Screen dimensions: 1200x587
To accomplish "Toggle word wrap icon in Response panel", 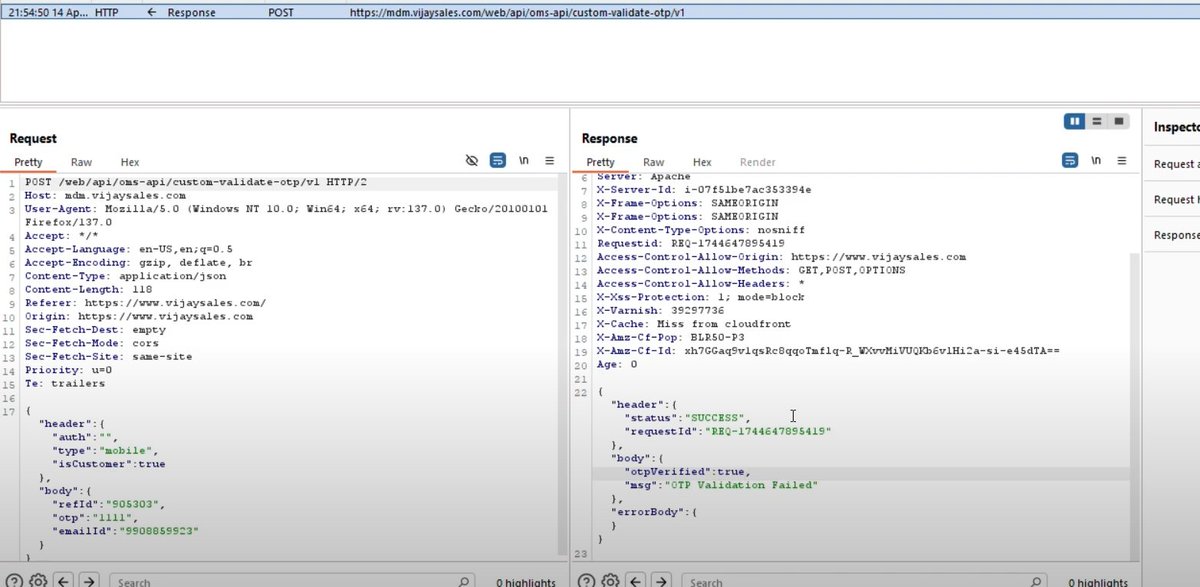I will coord(1071,160).
